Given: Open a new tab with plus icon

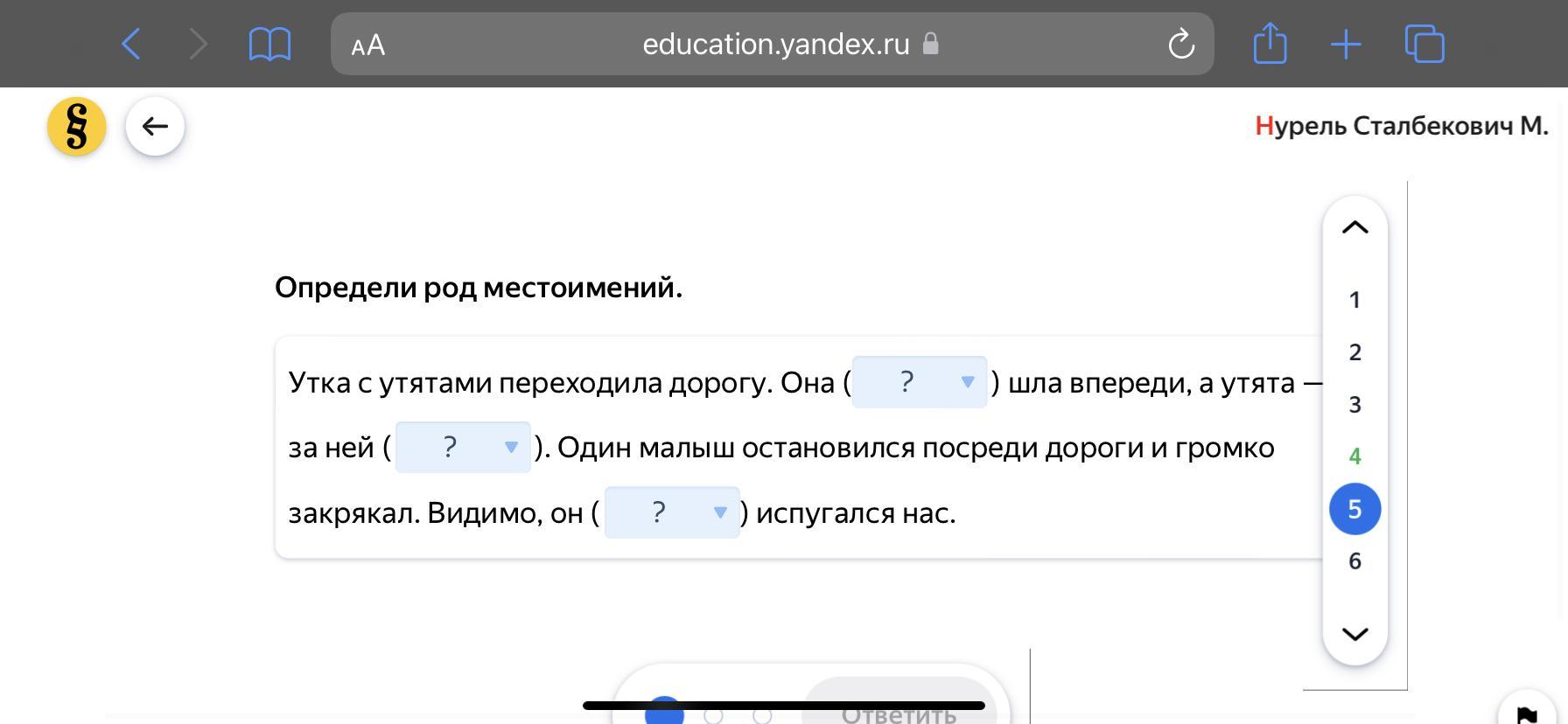Looking at the screenshot, I should point(1346,45).
